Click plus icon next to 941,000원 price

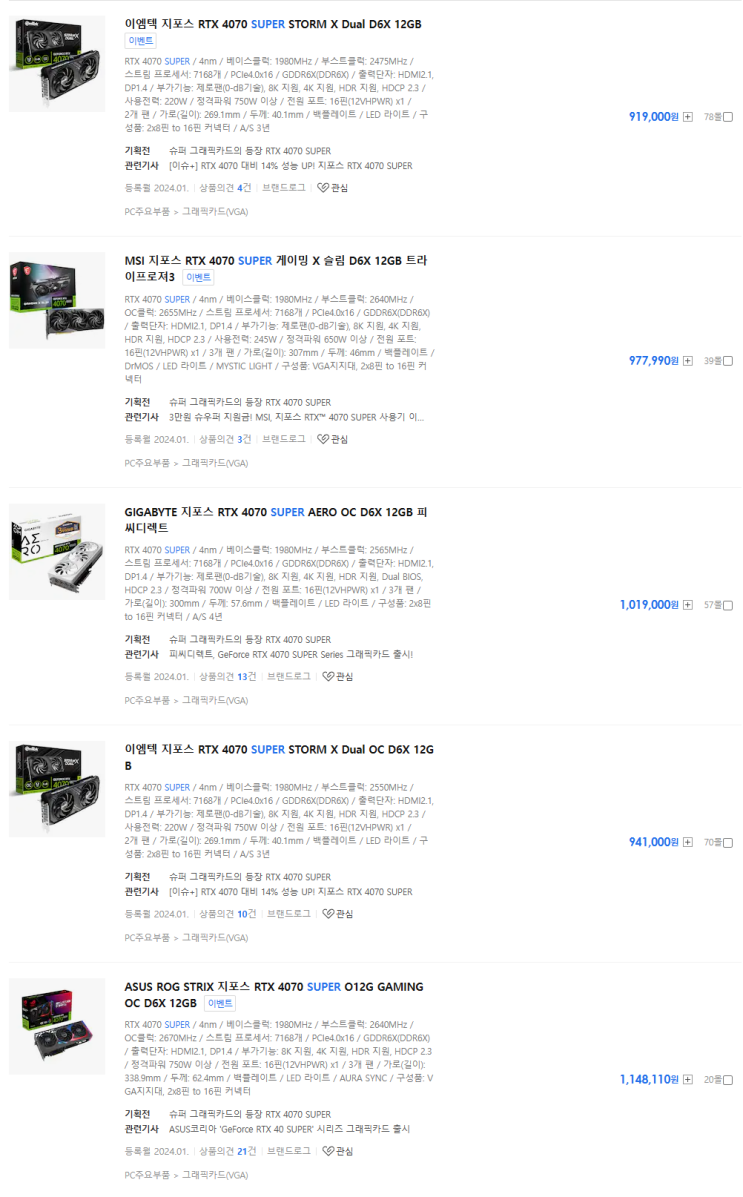click(688, 842)
